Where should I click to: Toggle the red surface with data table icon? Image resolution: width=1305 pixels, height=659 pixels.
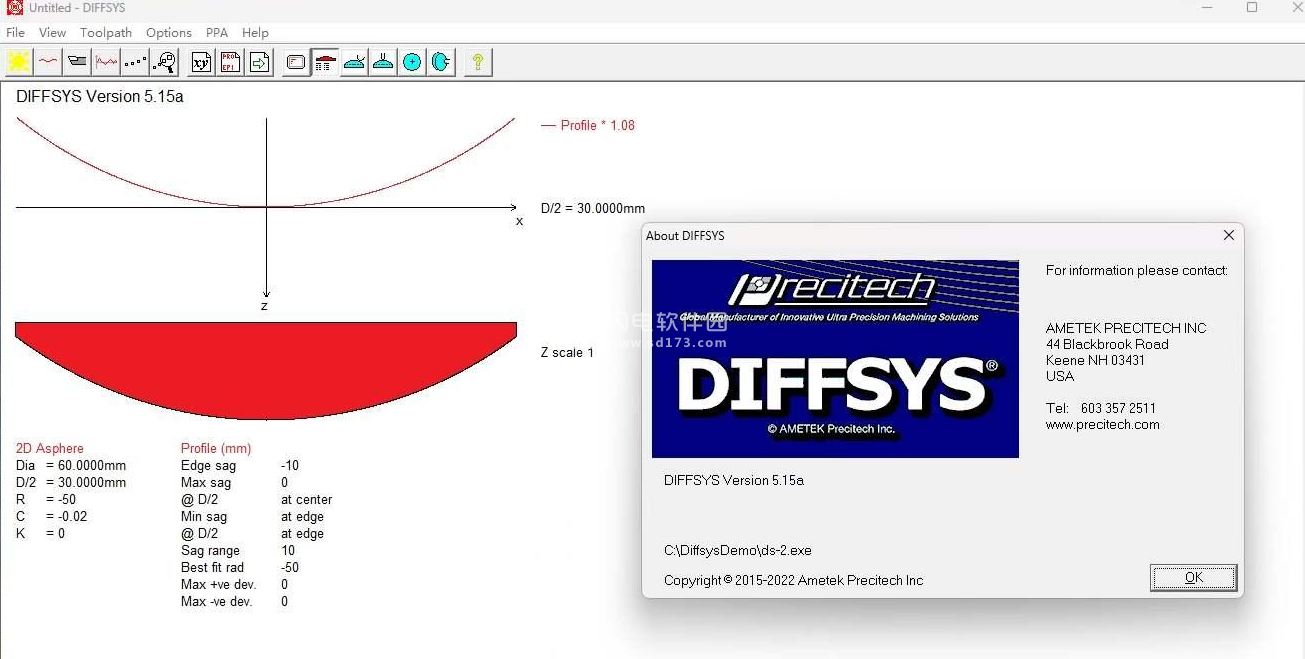[x=325, y=62]
